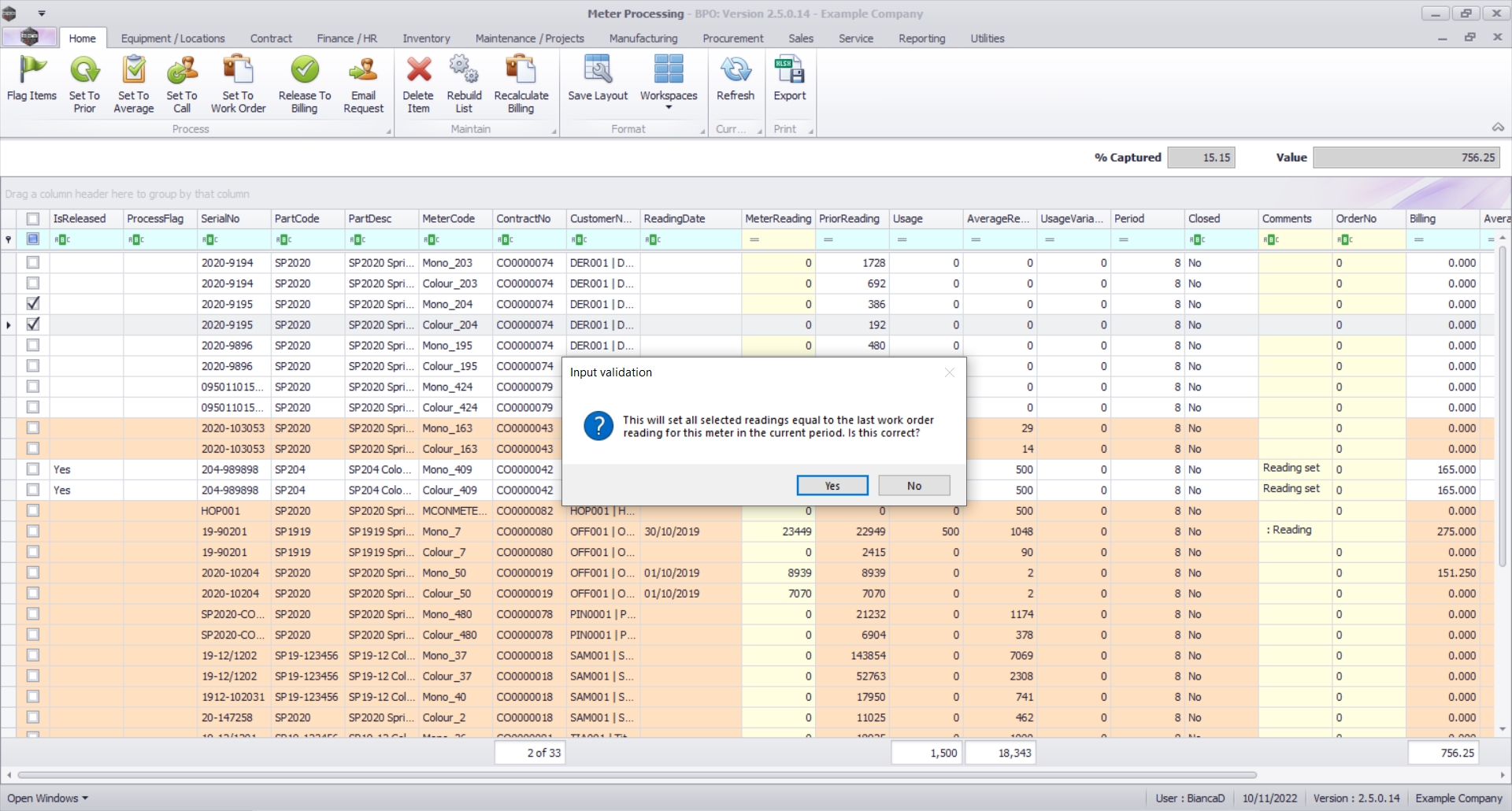Image resolution: width=1512 pixels, height=811 pixels.
Task: Open the Open Windows dropdown
Action: click(x=47, y=798)
